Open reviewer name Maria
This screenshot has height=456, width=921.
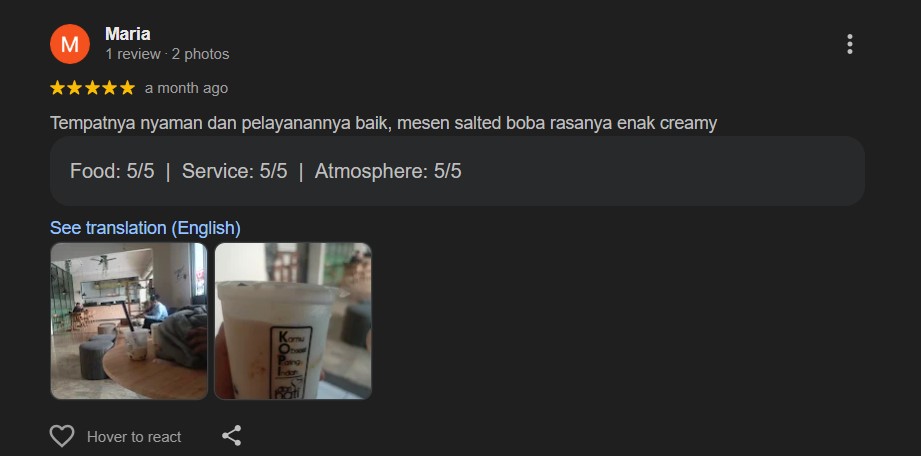point(127,34)
